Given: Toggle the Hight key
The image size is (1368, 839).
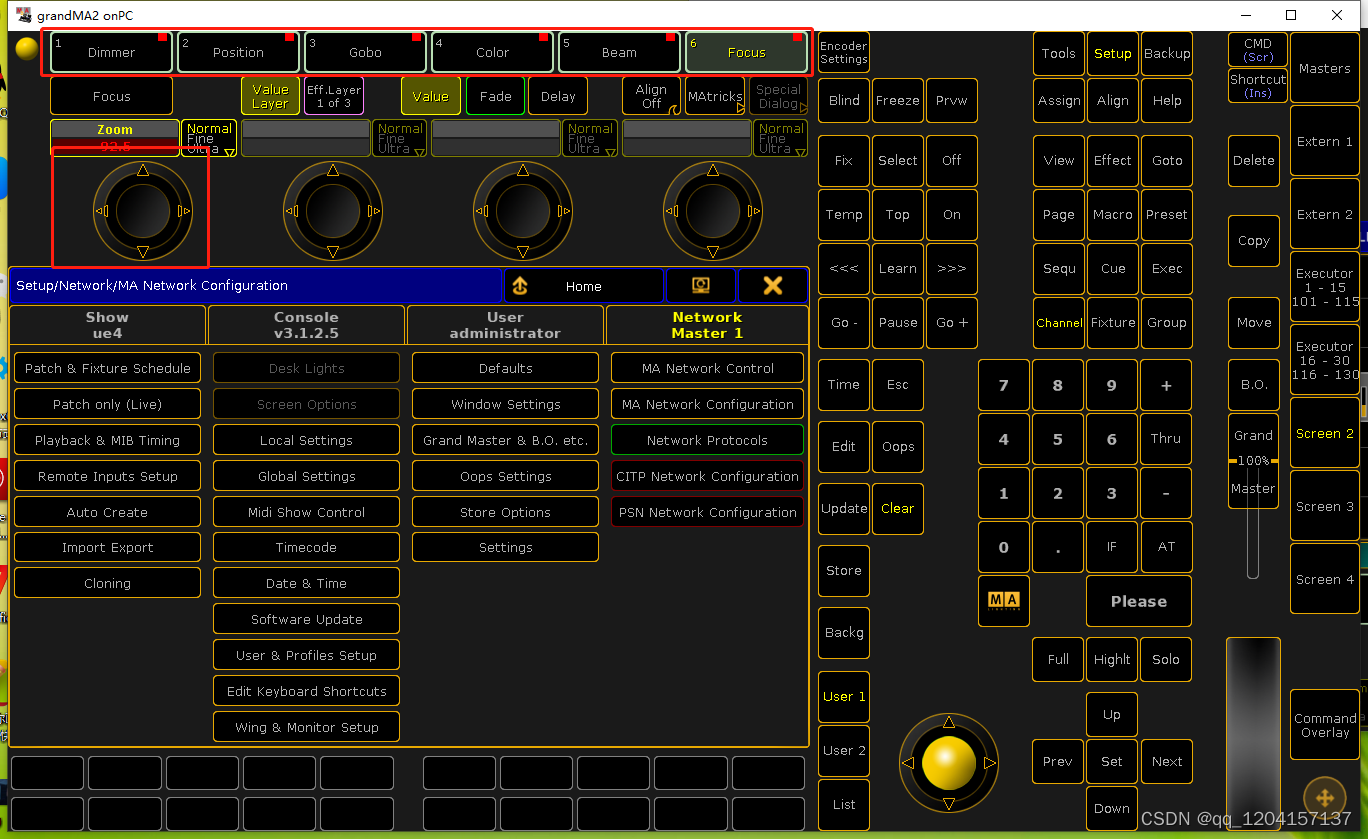Looking at the screenshot, I should [1112, 659].
